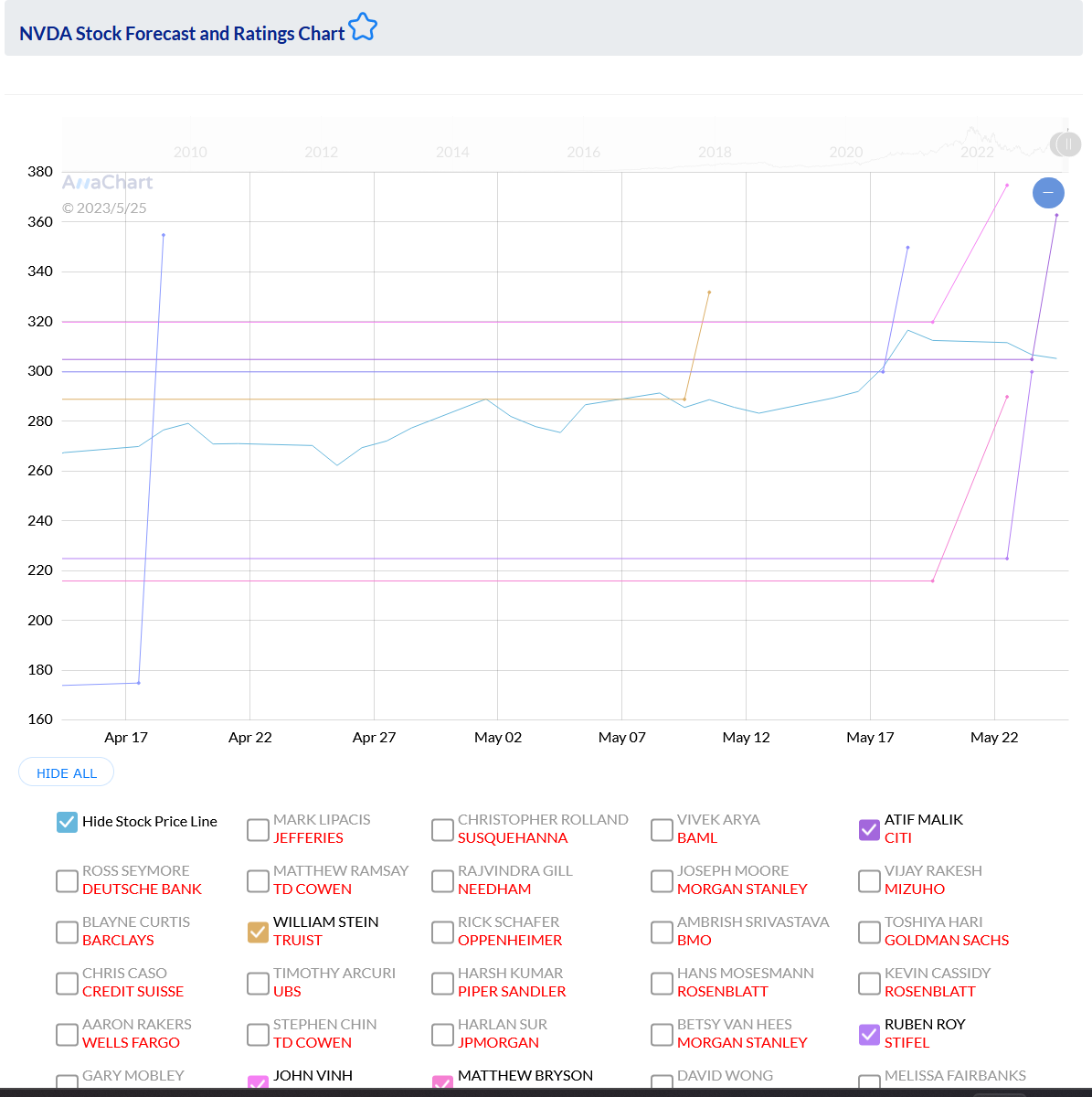
Task: Click the orange Truist target point near 332
Action: (x=709, y=293)
